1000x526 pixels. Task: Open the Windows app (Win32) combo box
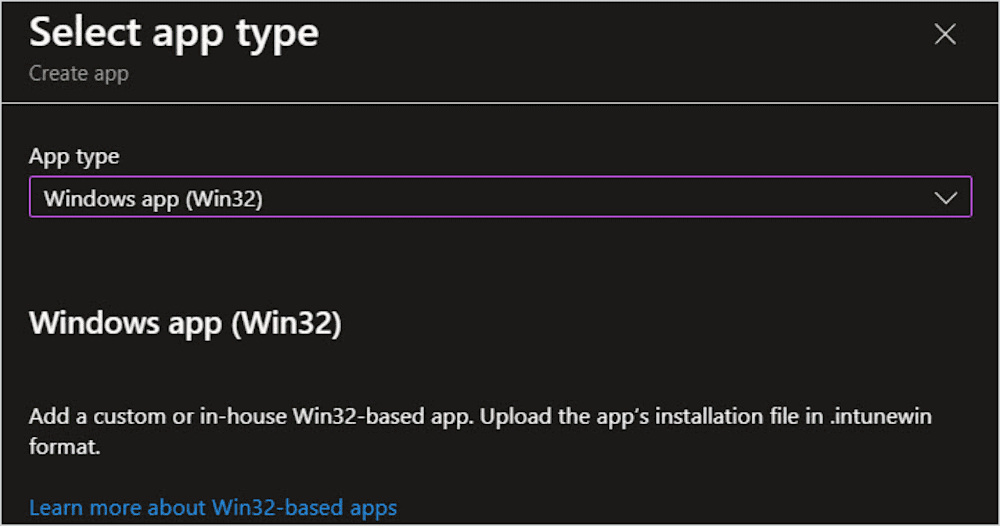(501, 197)
